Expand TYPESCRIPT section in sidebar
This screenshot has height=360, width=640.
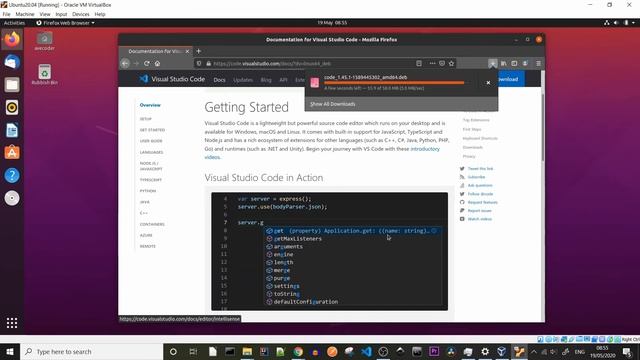(151, 180)
